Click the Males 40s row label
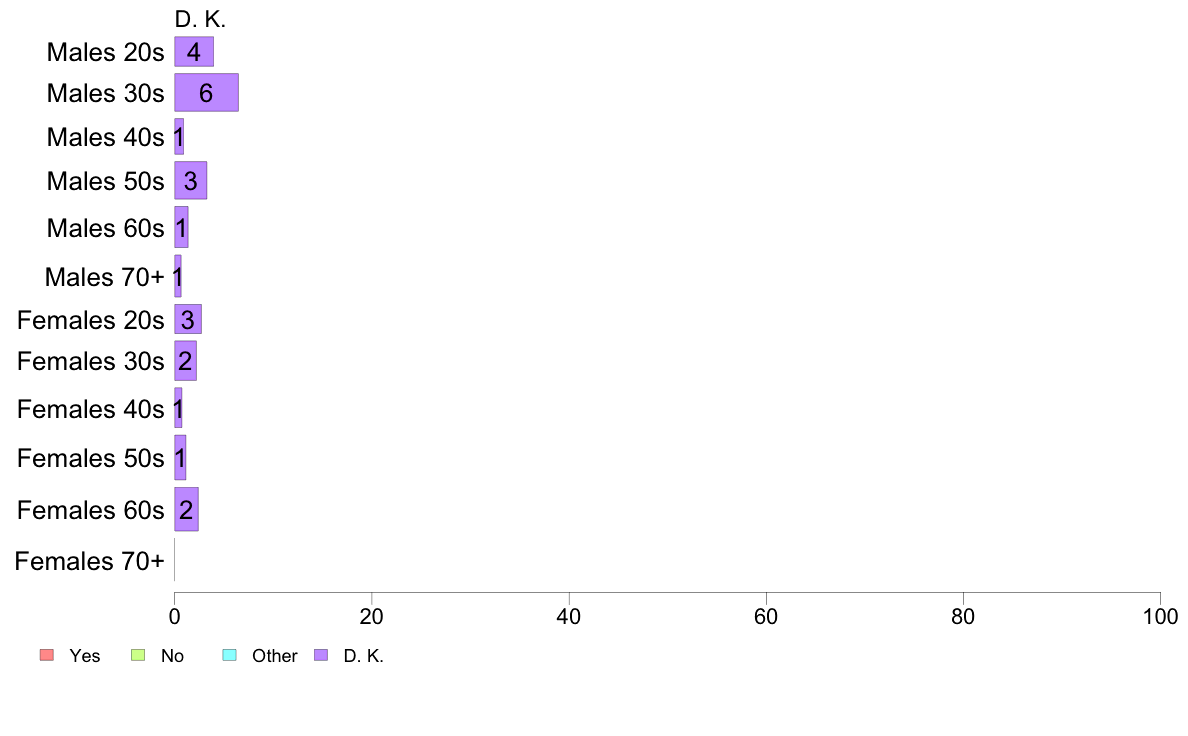This screenshot has width=1188, height=736. pos(105,137)
